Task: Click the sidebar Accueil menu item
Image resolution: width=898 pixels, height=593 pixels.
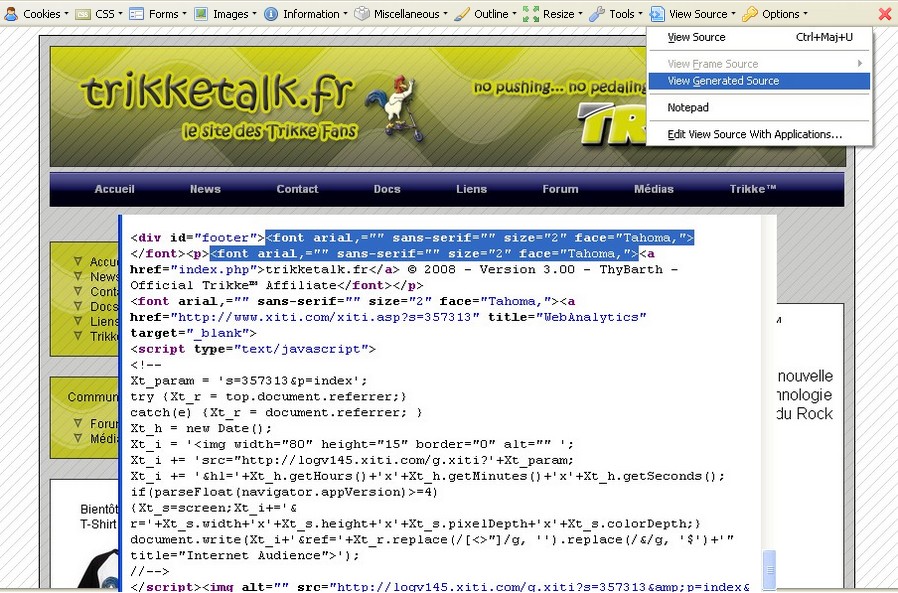Action: [x=104, y=262]
